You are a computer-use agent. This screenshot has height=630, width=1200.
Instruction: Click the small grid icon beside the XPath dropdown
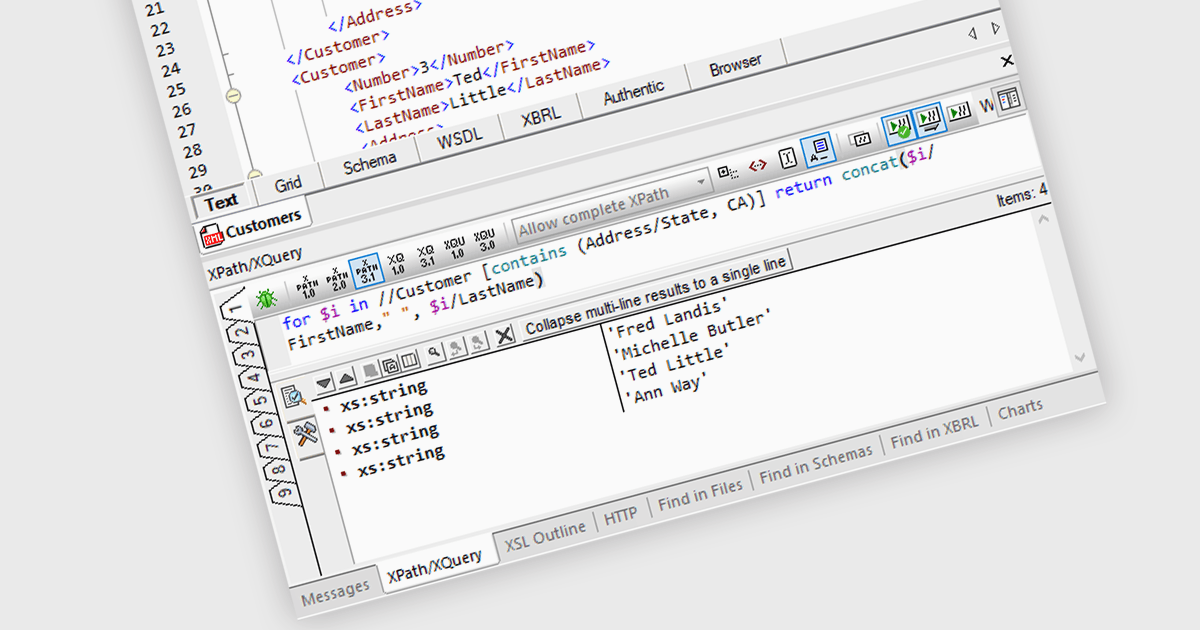[x=728, y=171]
